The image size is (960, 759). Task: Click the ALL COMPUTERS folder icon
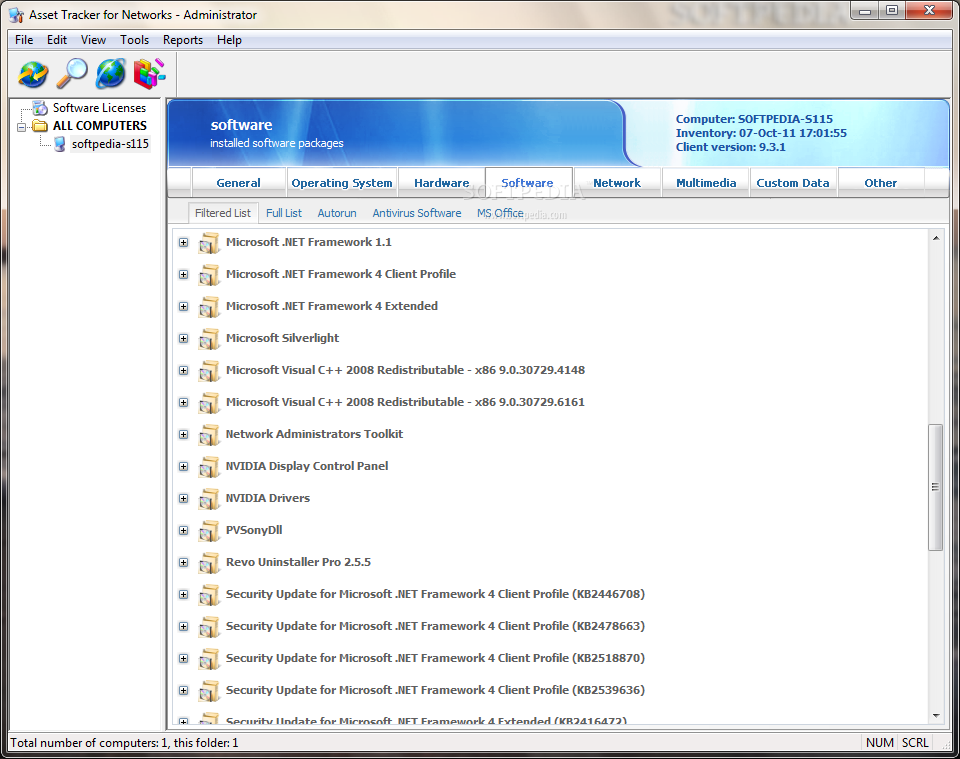point(40,126)
